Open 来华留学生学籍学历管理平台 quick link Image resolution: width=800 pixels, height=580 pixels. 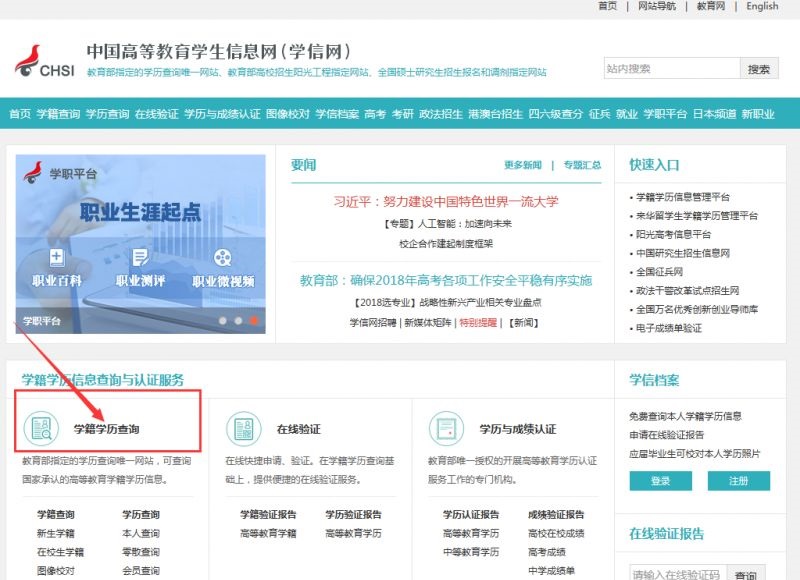point(697,216)
